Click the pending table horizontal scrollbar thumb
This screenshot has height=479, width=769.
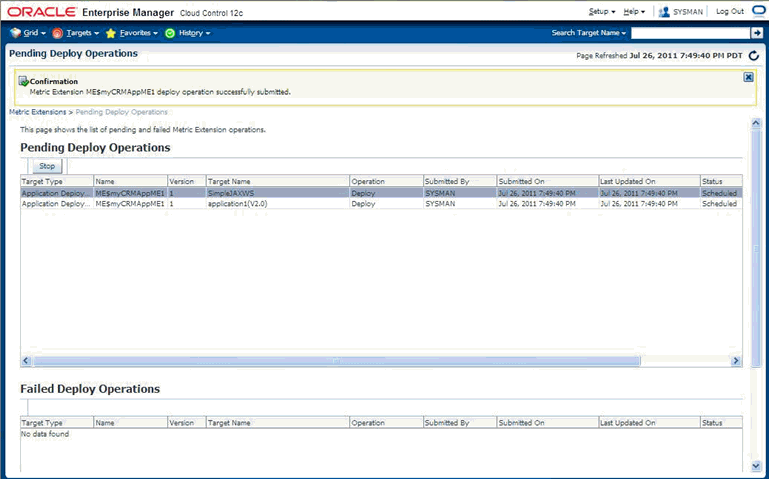point(336,361)
